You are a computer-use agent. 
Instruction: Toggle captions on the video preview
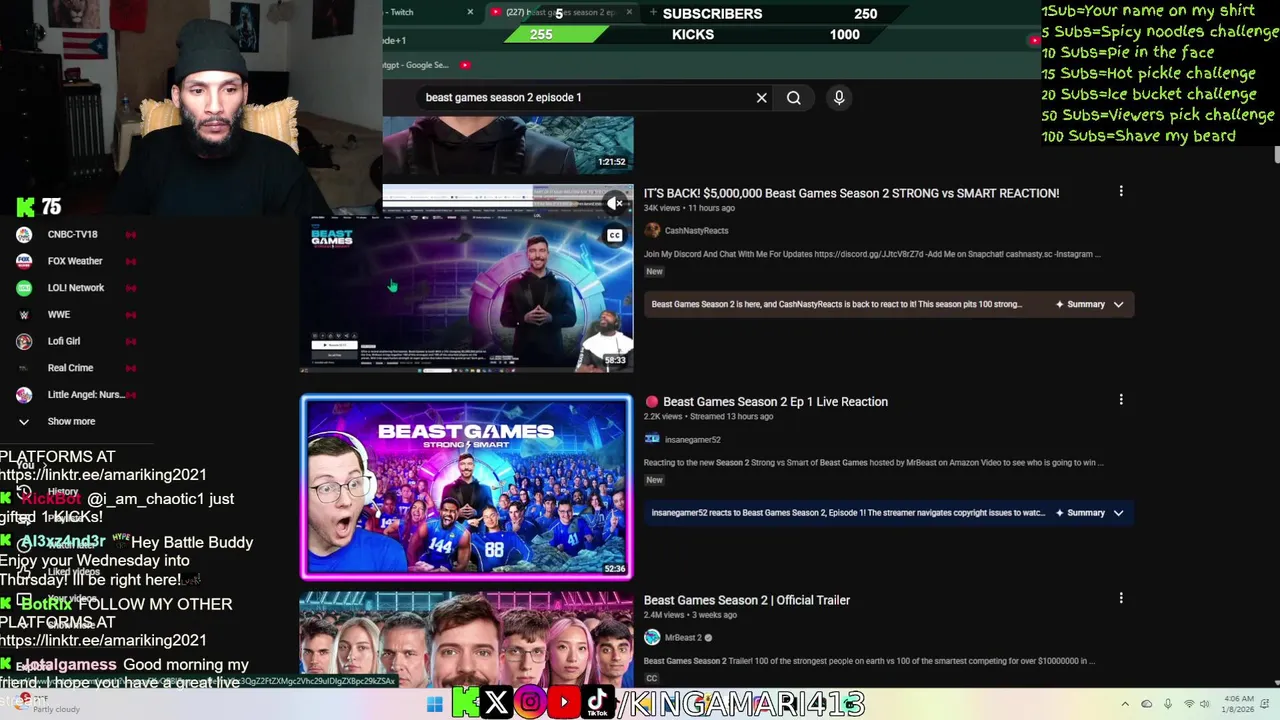point(615,236)
